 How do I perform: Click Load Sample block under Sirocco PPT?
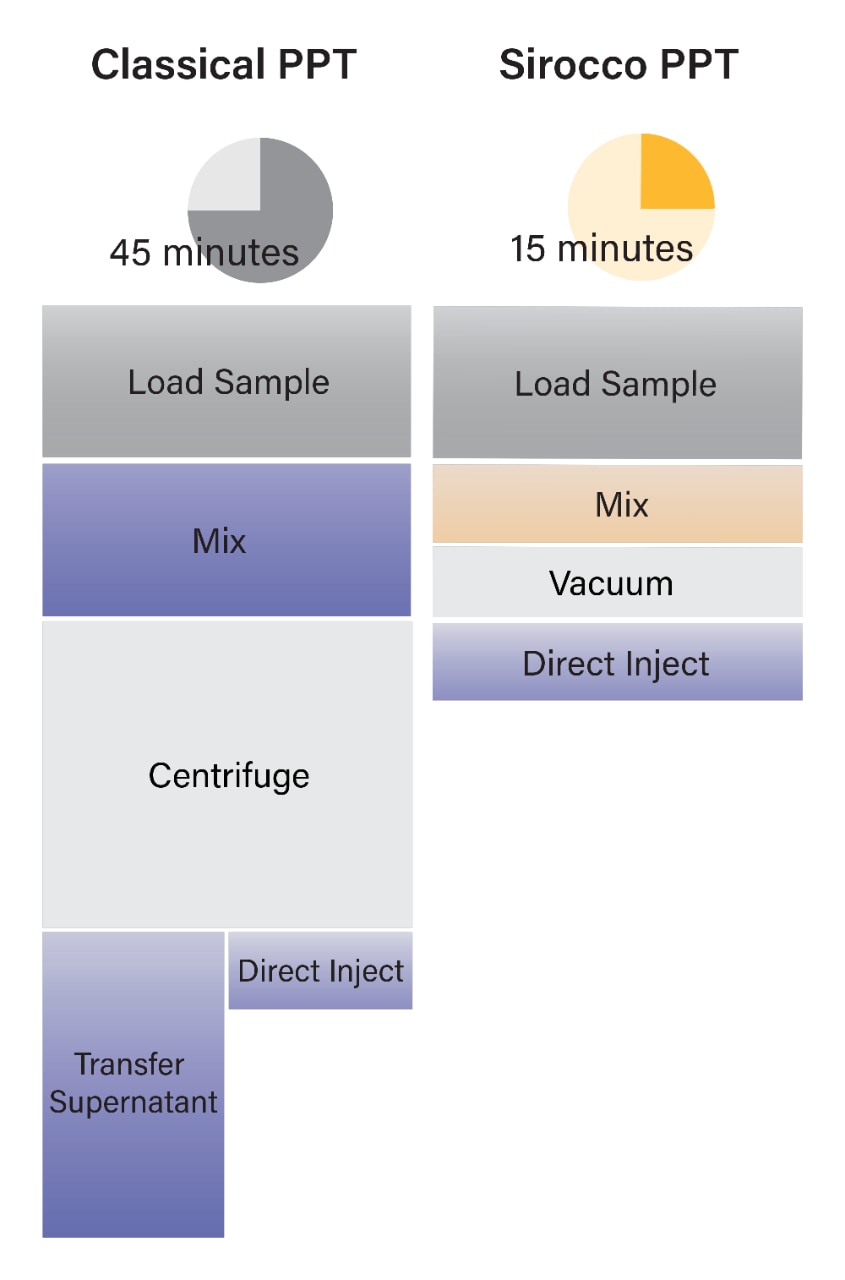(617, 383)
